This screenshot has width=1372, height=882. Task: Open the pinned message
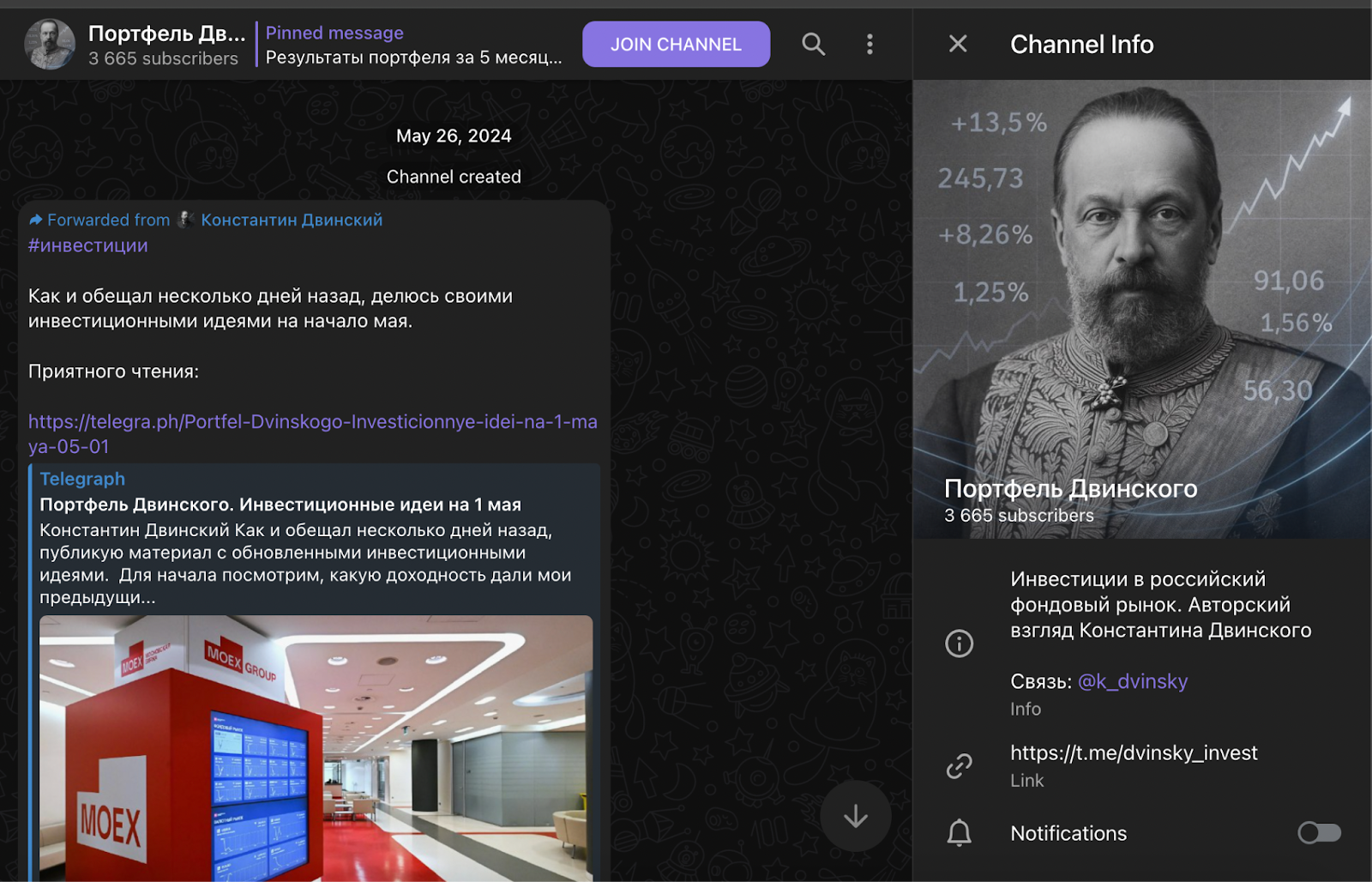pos(414,45)
